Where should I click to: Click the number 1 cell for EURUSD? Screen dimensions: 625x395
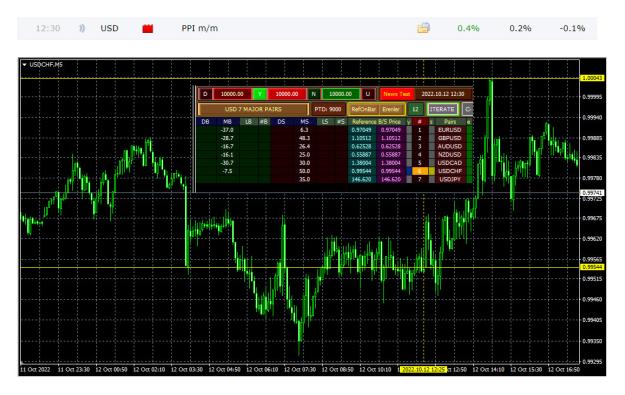tap(419, 130)
